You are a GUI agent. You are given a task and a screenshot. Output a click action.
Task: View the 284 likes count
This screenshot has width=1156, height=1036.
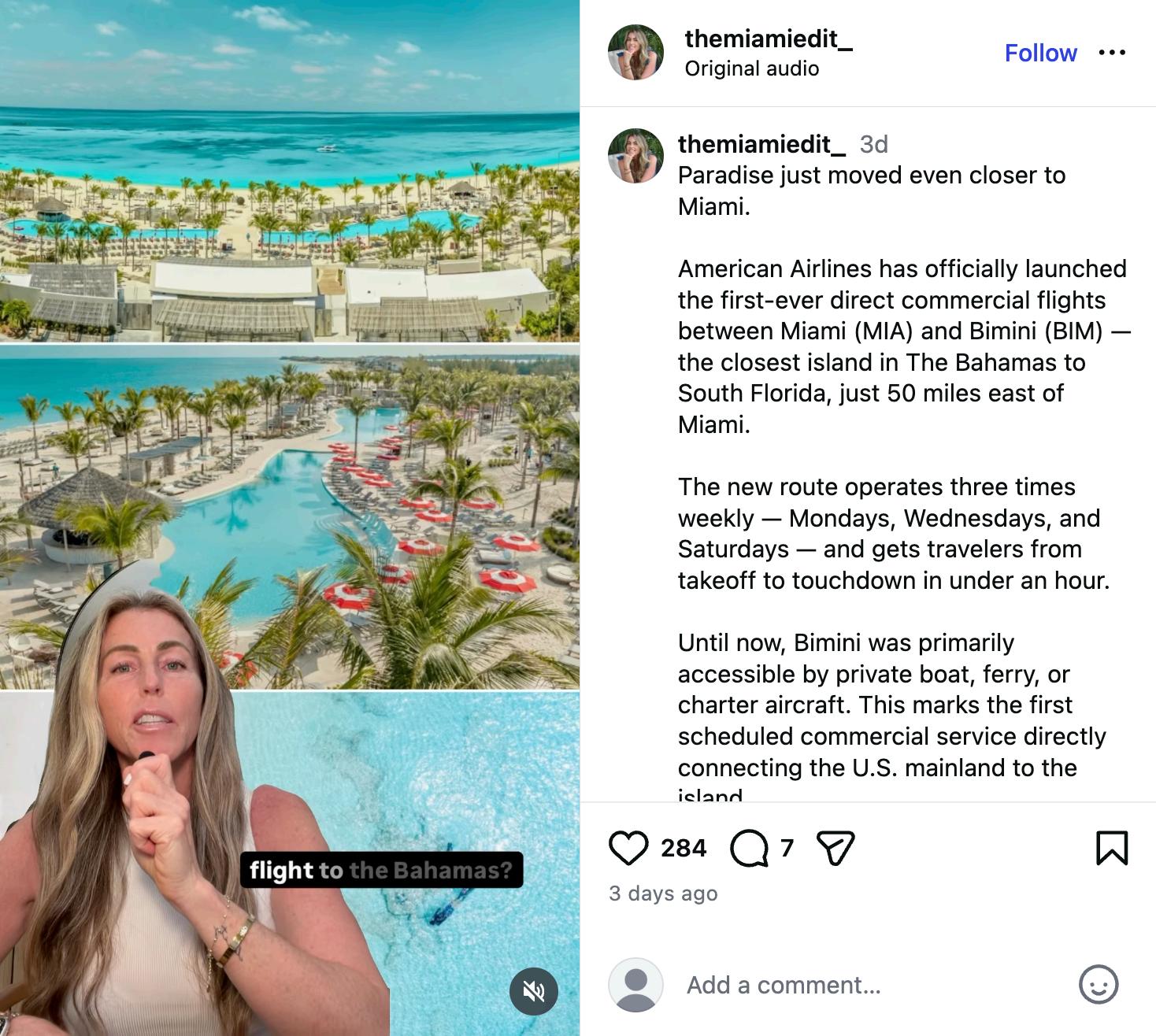(684, 848)
